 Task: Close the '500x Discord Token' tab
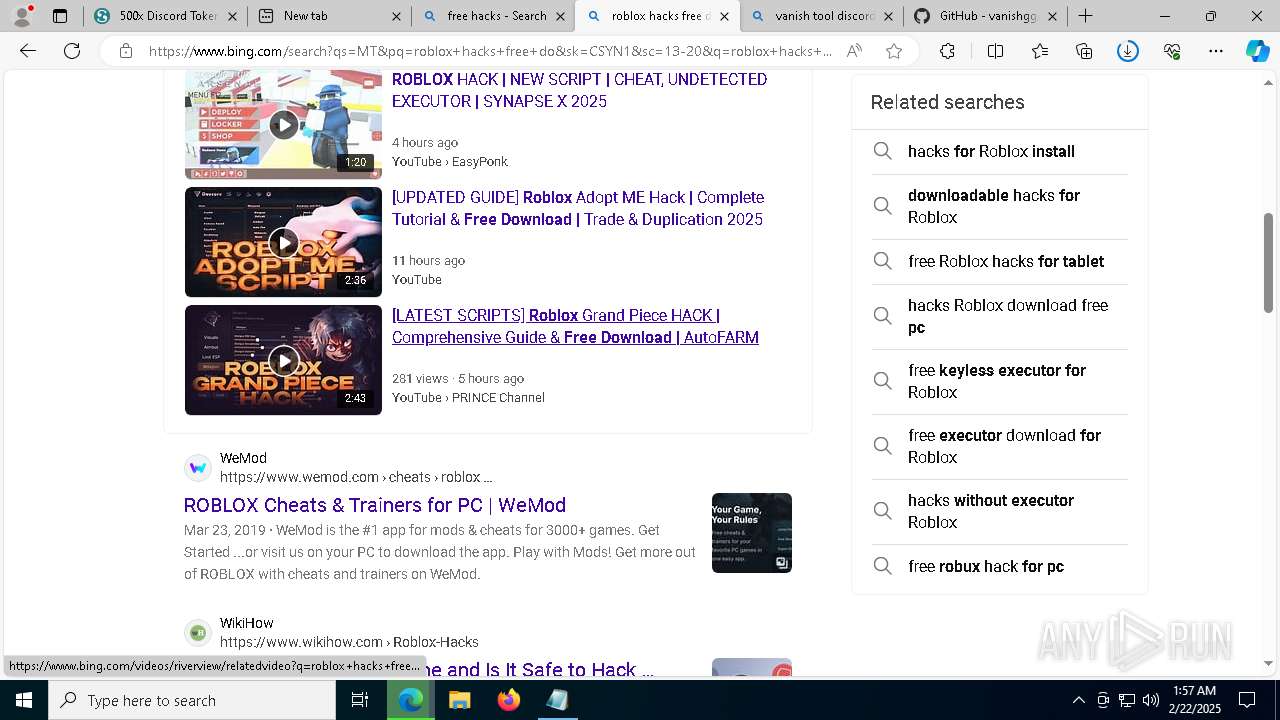(231, 16)
